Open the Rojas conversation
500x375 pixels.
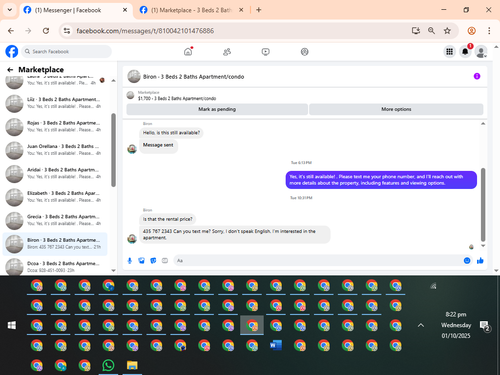click(x=55, y=126)
